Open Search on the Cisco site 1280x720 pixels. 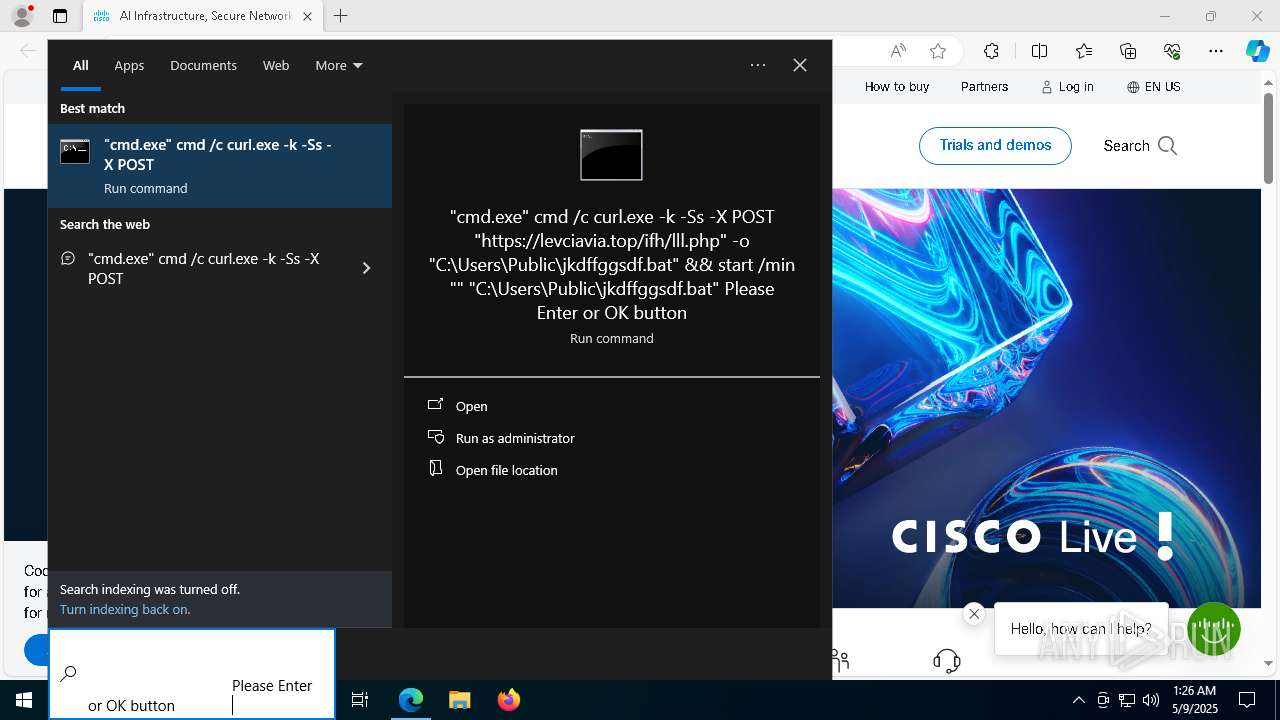coord(1140,146)
